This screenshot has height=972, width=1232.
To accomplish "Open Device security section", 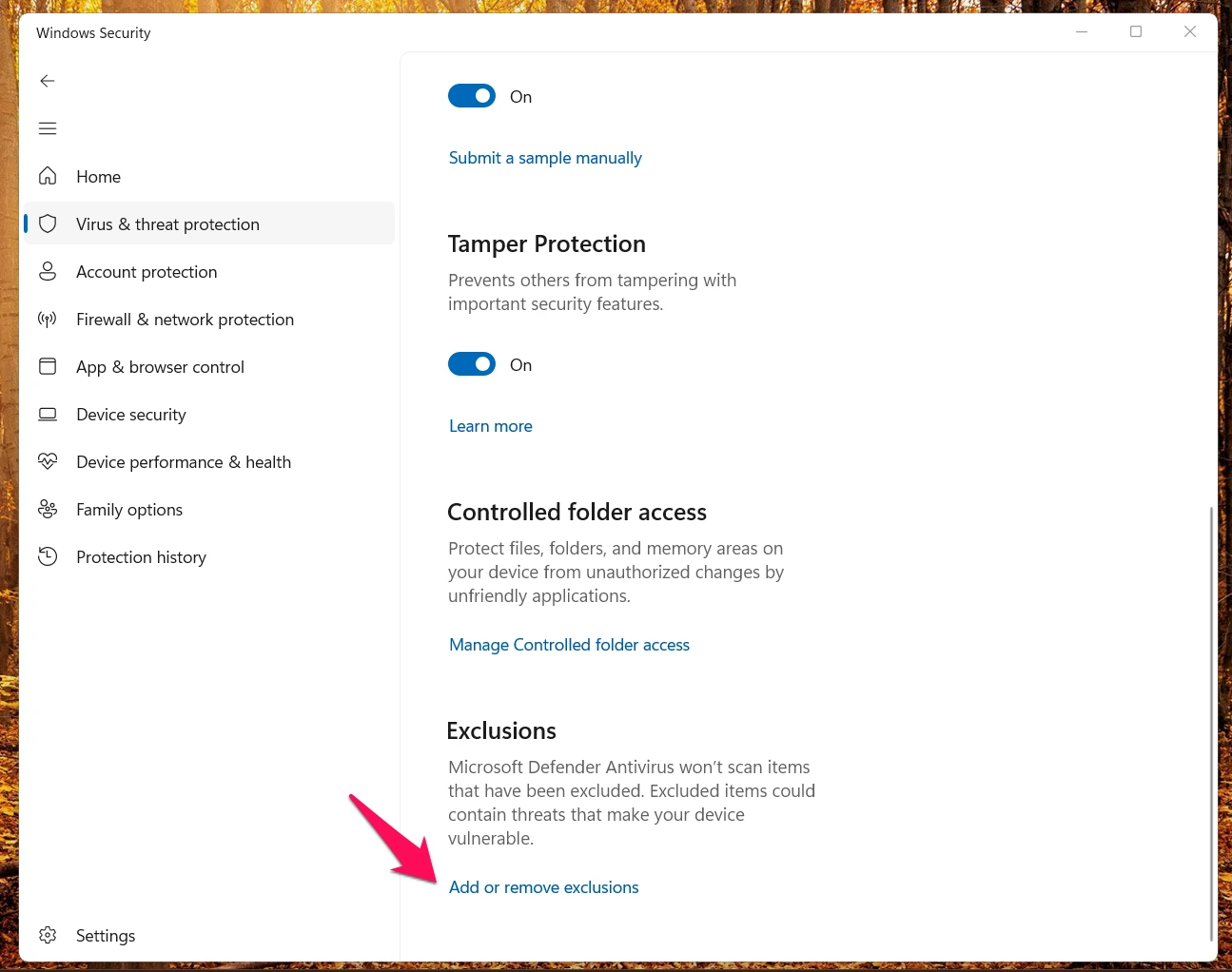I will click(x=131, y=415).
